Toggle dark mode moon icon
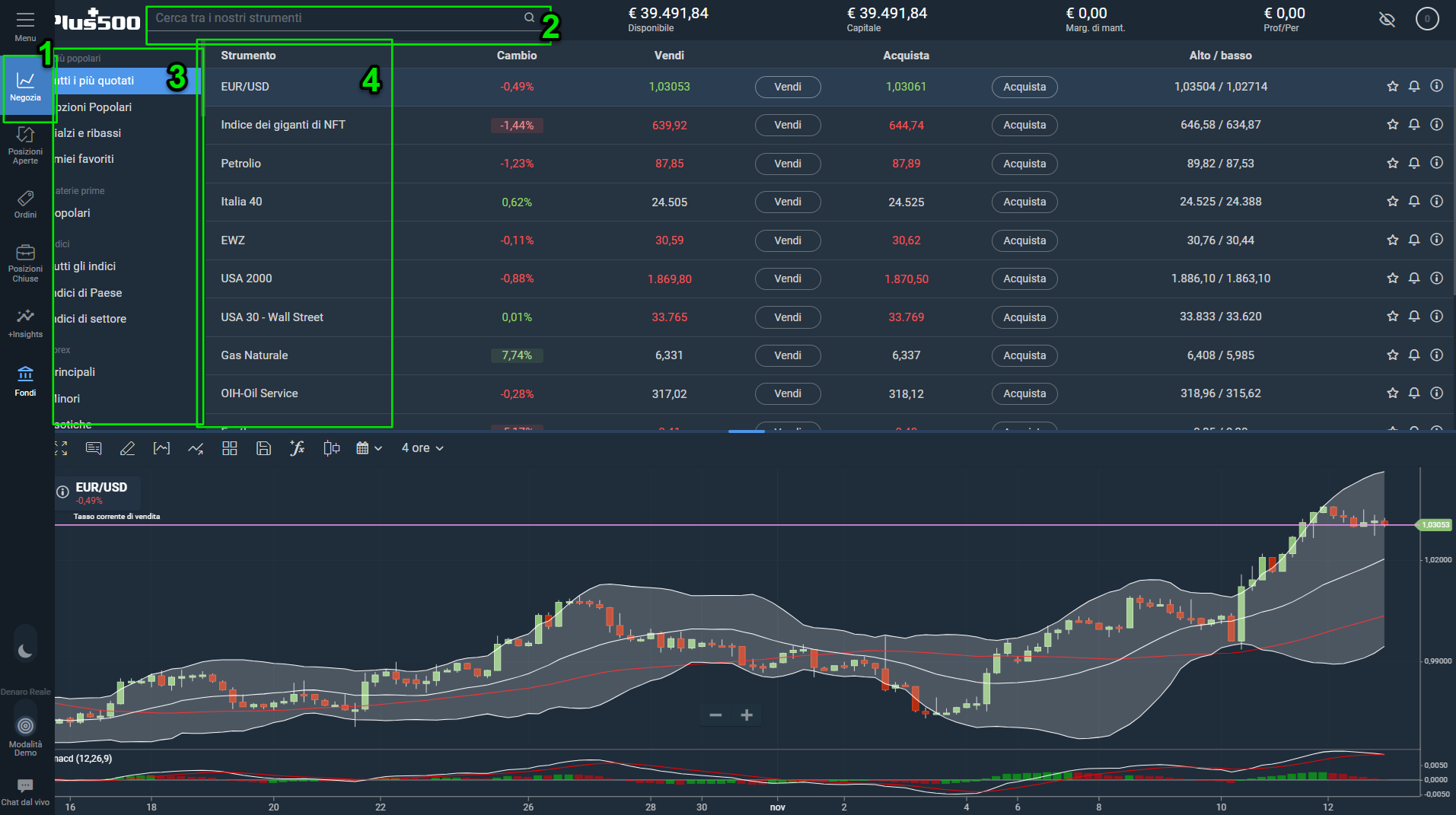The image size is (1456, 815). 25,651
